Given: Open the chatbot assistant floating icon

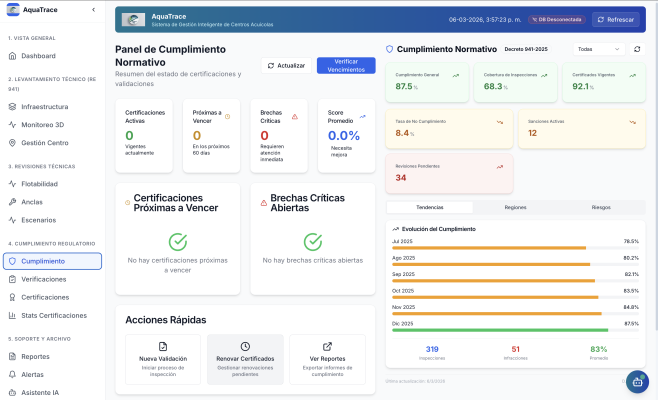Looking at the screenshot, I should 636,381.
